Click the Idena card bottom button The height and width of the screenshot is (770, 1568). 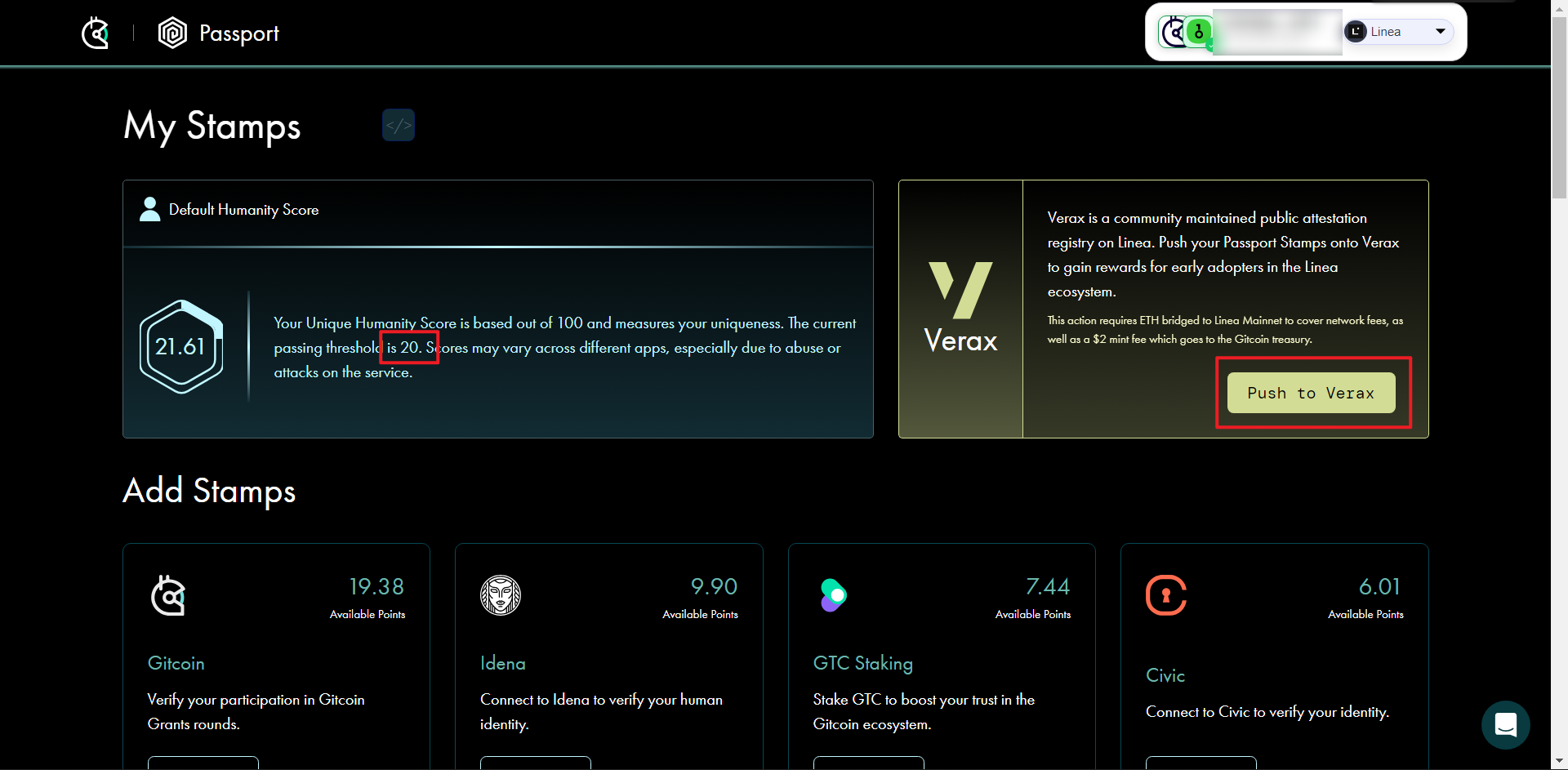pos(536,763)
